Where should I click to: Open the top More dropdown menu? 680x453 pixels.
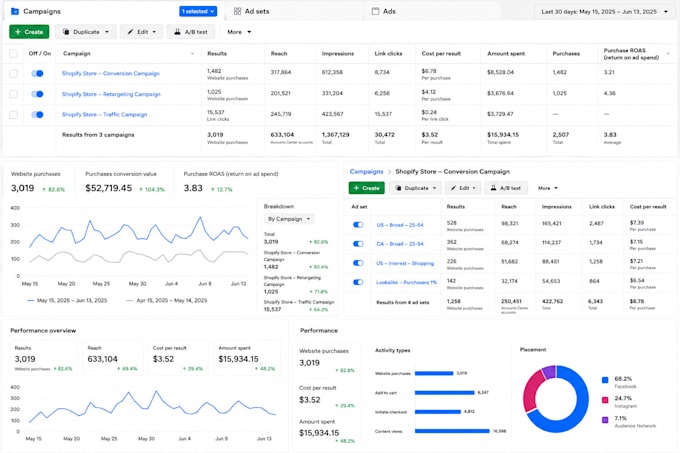click(239, 32)
